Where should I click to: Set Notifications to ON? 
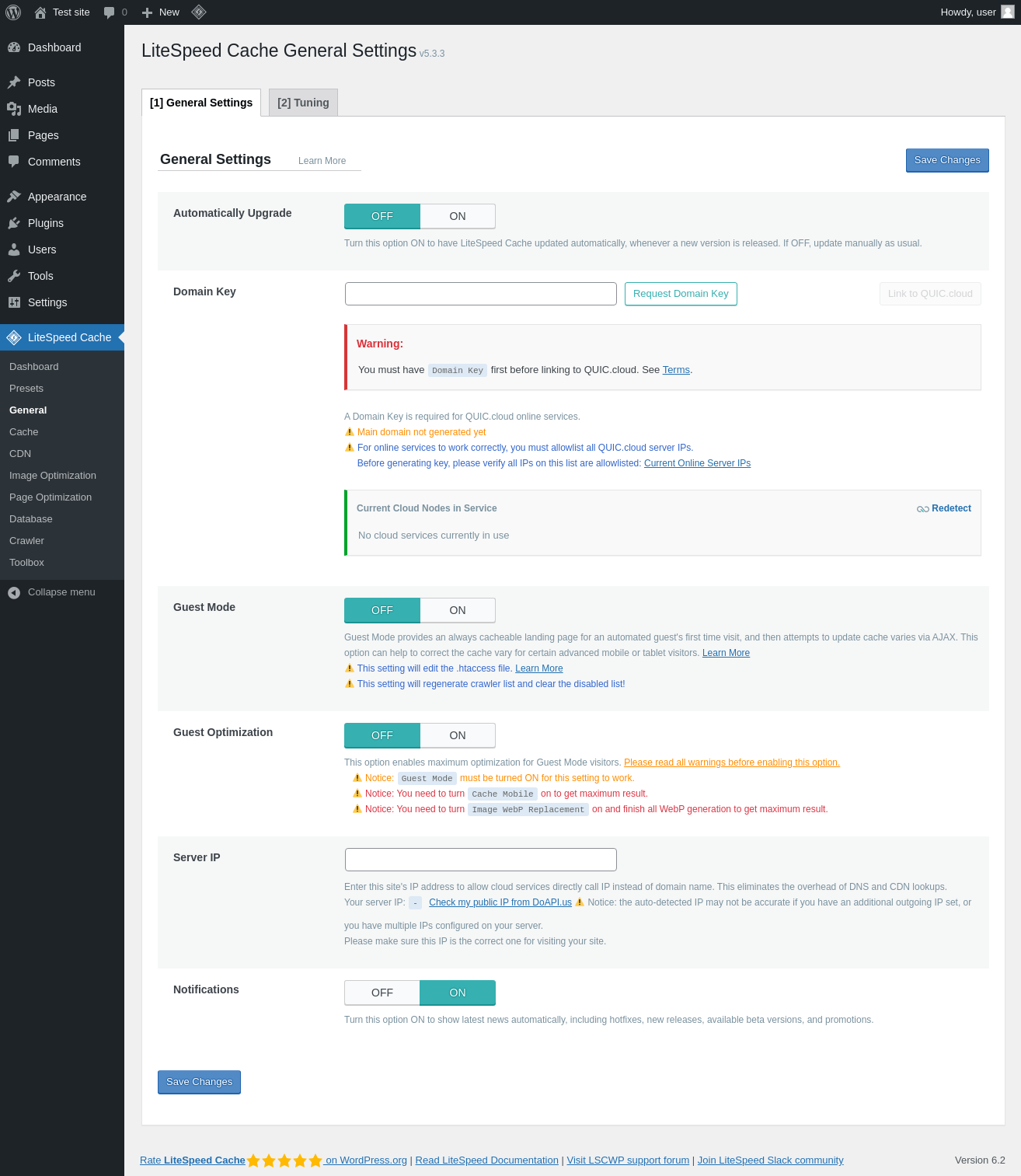coord(458,993)
